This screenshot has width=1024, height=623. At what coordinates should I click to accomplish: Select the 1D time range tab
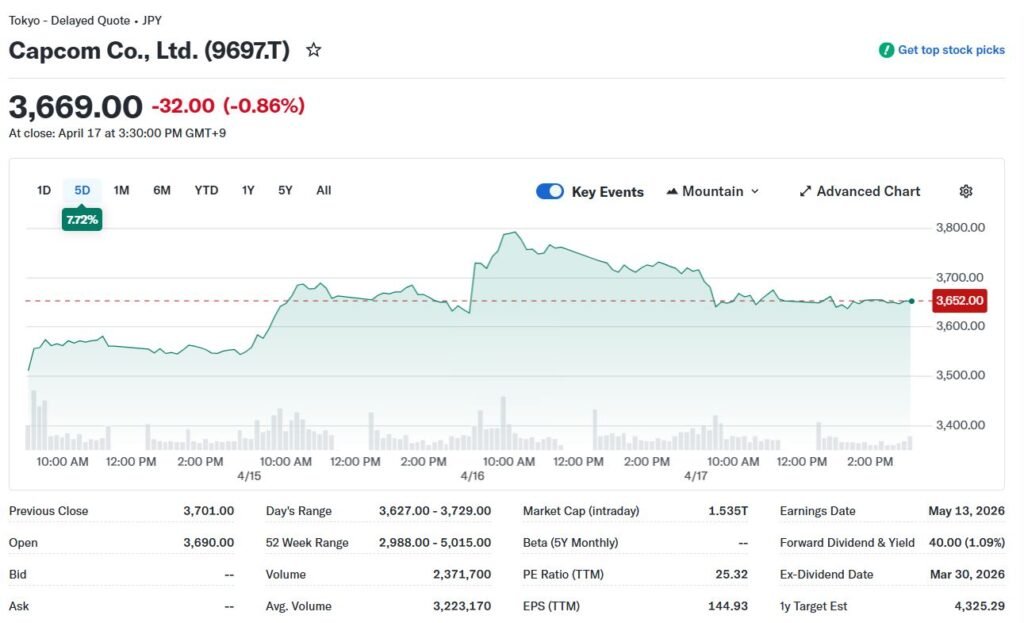[44, 190]
